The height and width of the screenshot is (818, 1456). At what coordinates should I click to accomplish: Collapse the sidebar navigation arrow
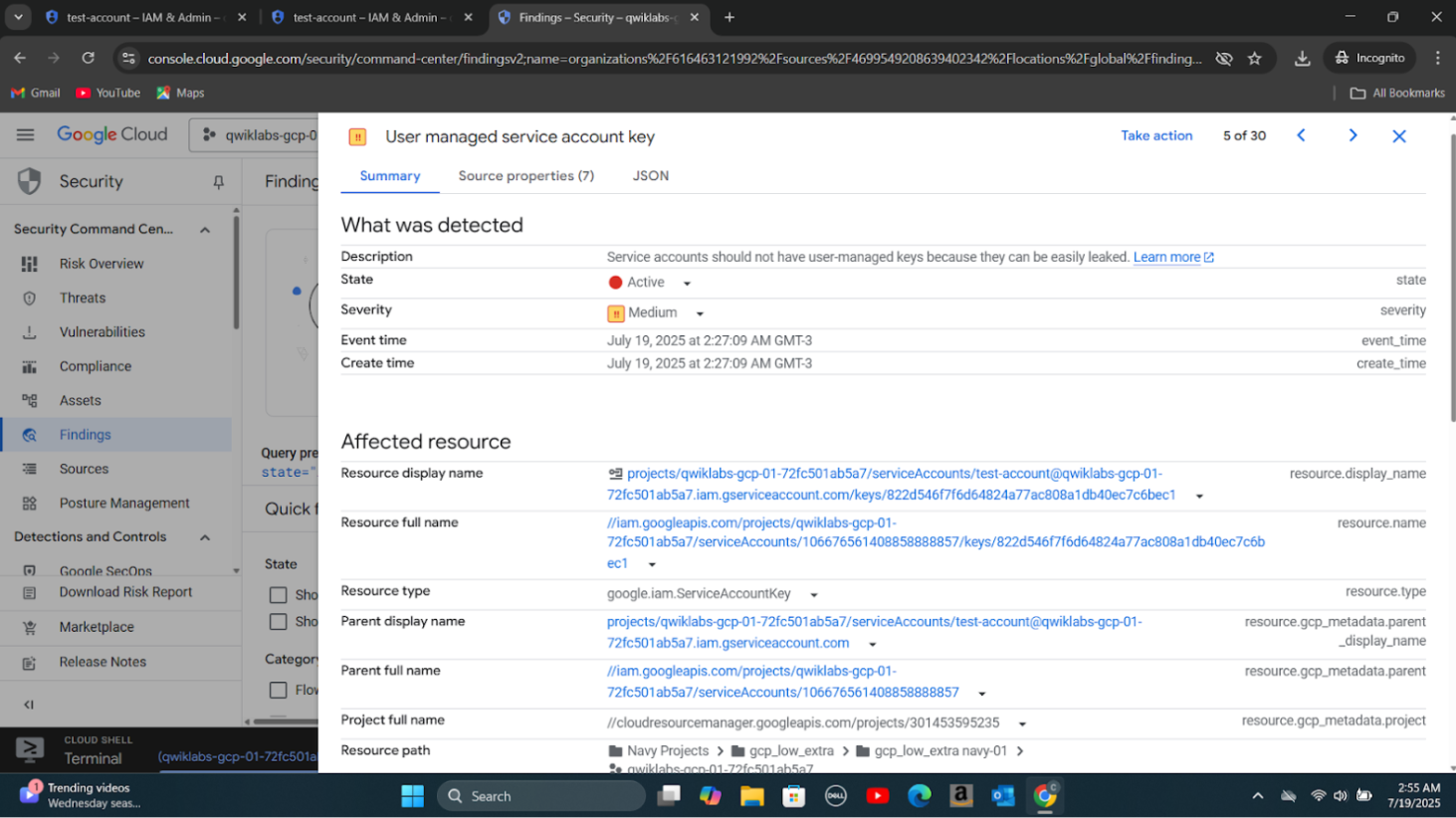tap(29, 705)
